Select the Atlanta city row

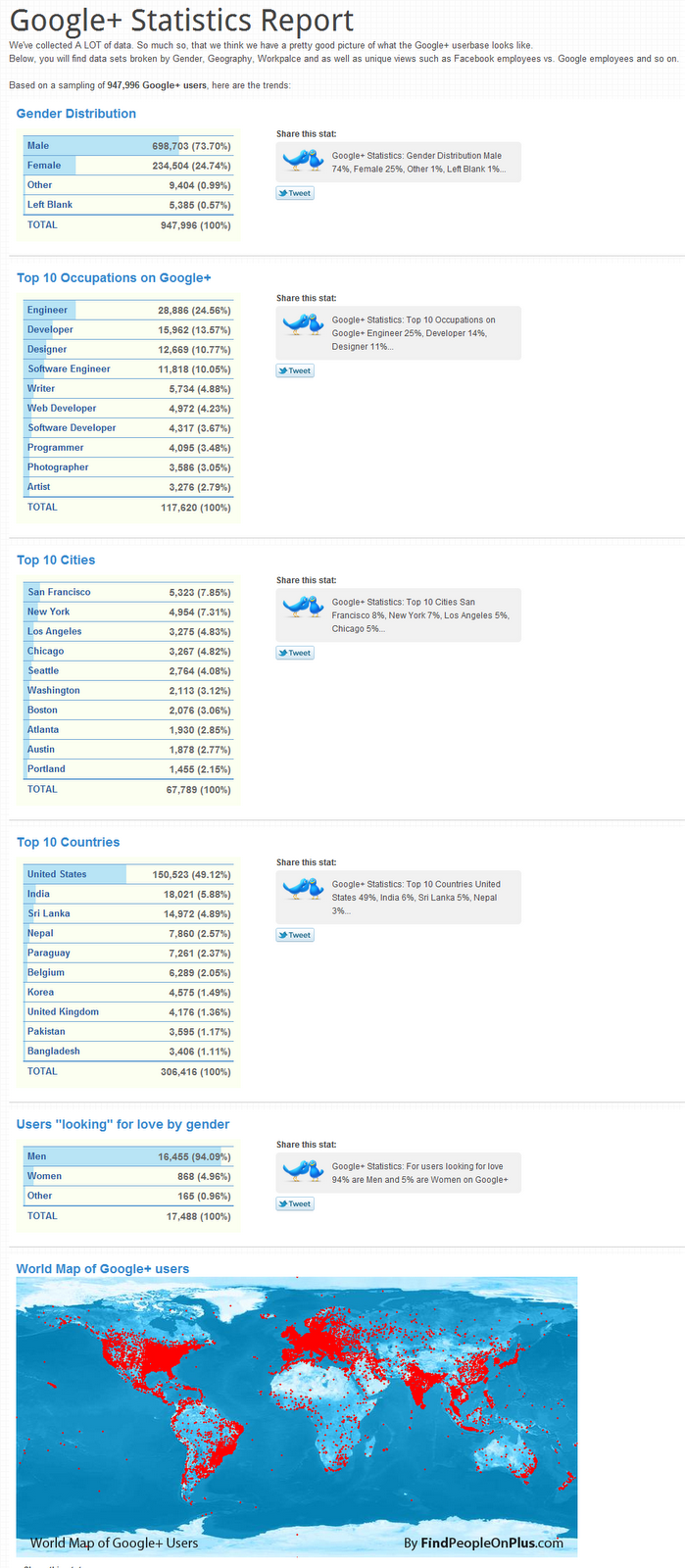click(x=128, y=730)
